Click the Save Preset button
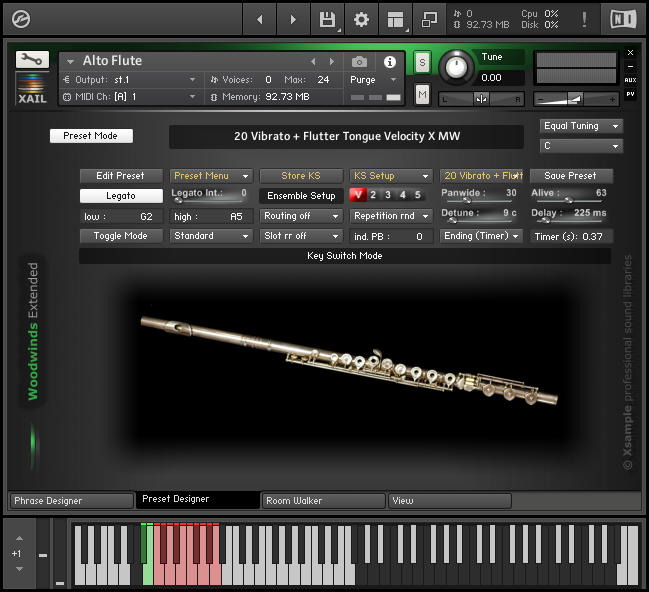This screenshot has width=649, height=592. pos(571,176)
